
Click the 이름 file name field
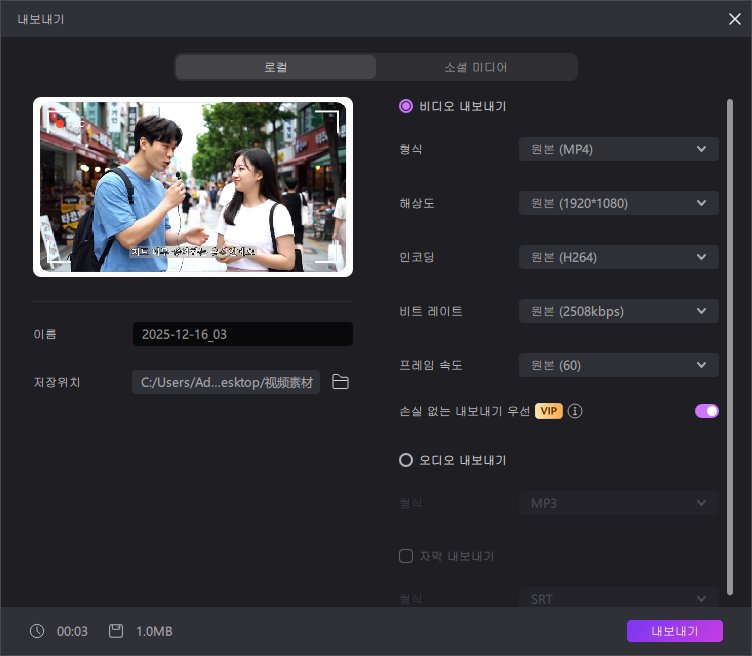(242, 334)
